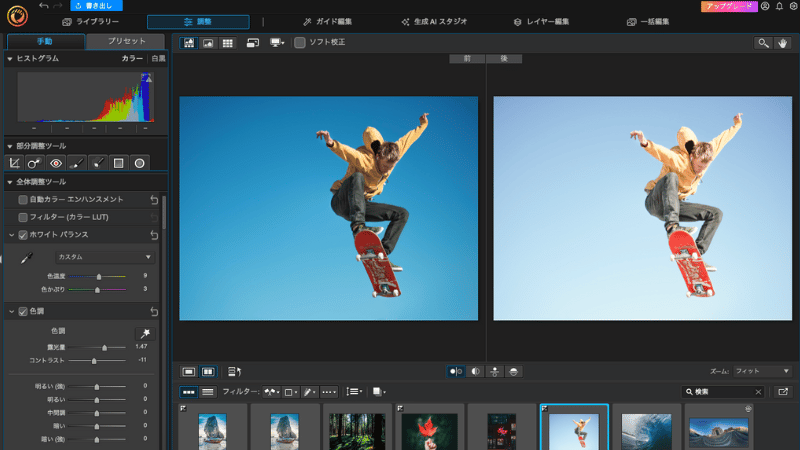
Task: Select split top/bottom before/after layout
Action: click(x=514, y=371)
